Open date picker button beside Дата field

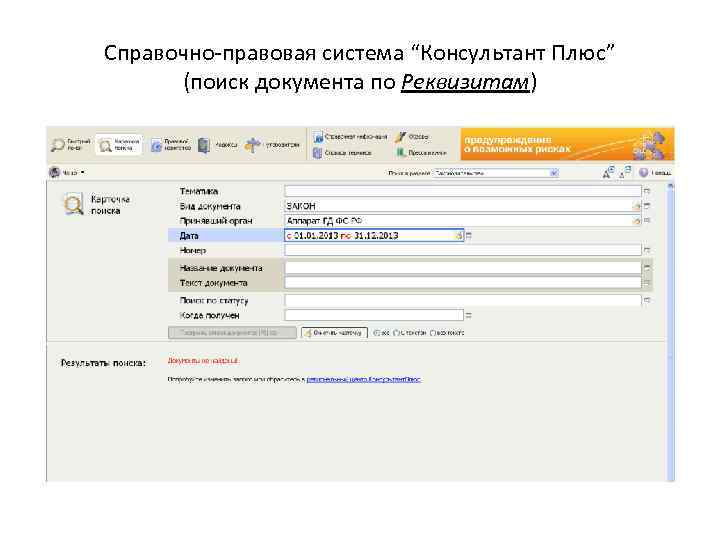tap(469, 236)
